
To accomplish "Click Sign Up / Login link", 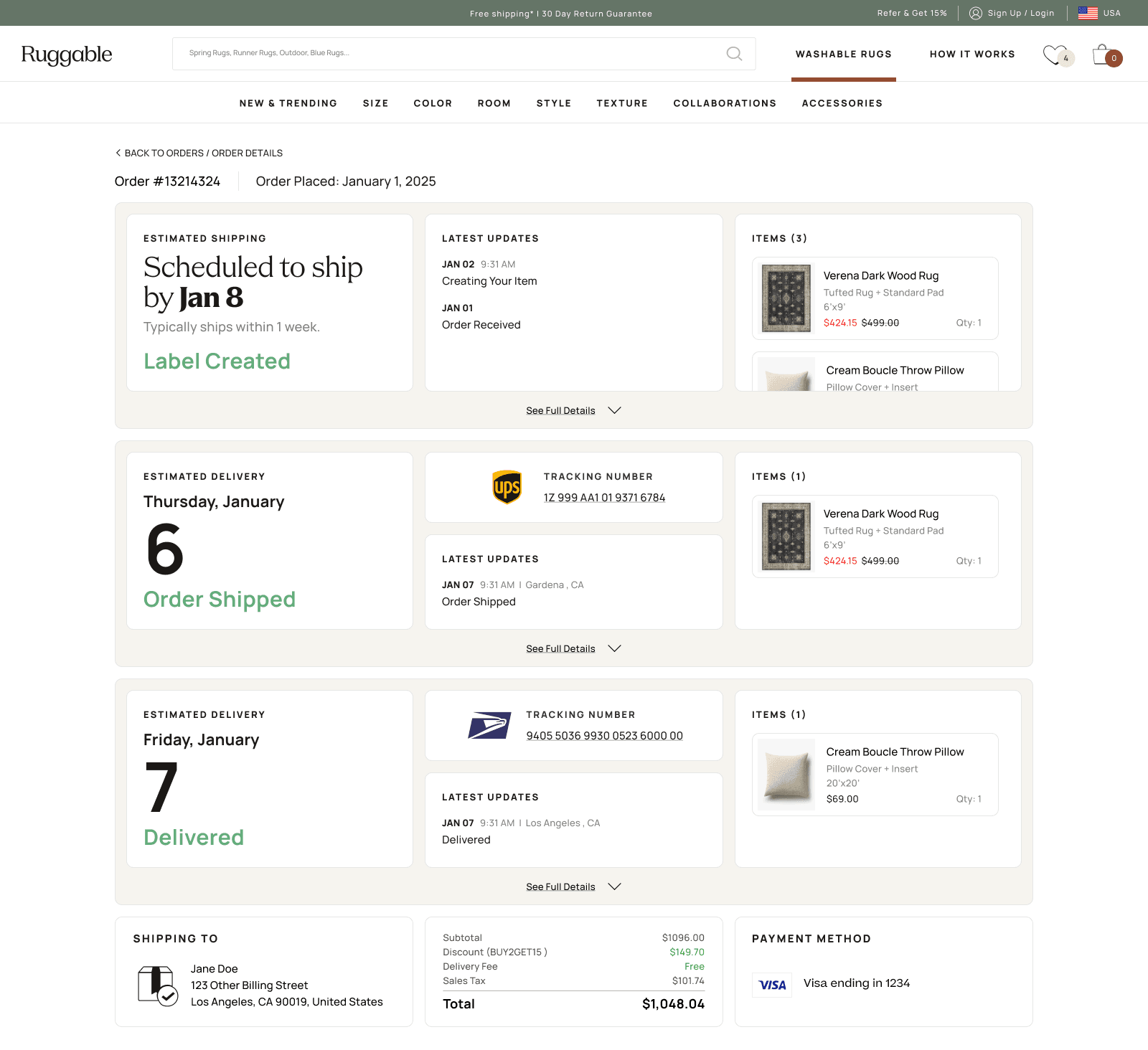I will click(1021, 13).
